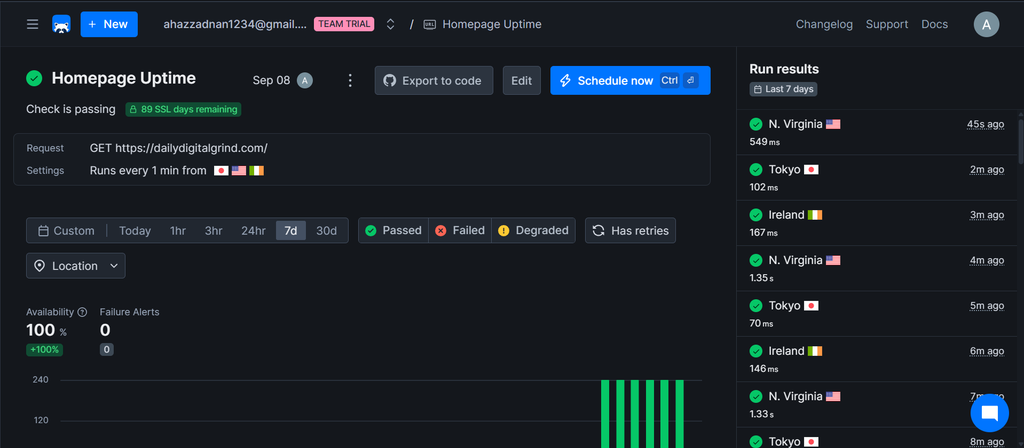
Task: Select the 3hr time range
Action: (214, 231)
